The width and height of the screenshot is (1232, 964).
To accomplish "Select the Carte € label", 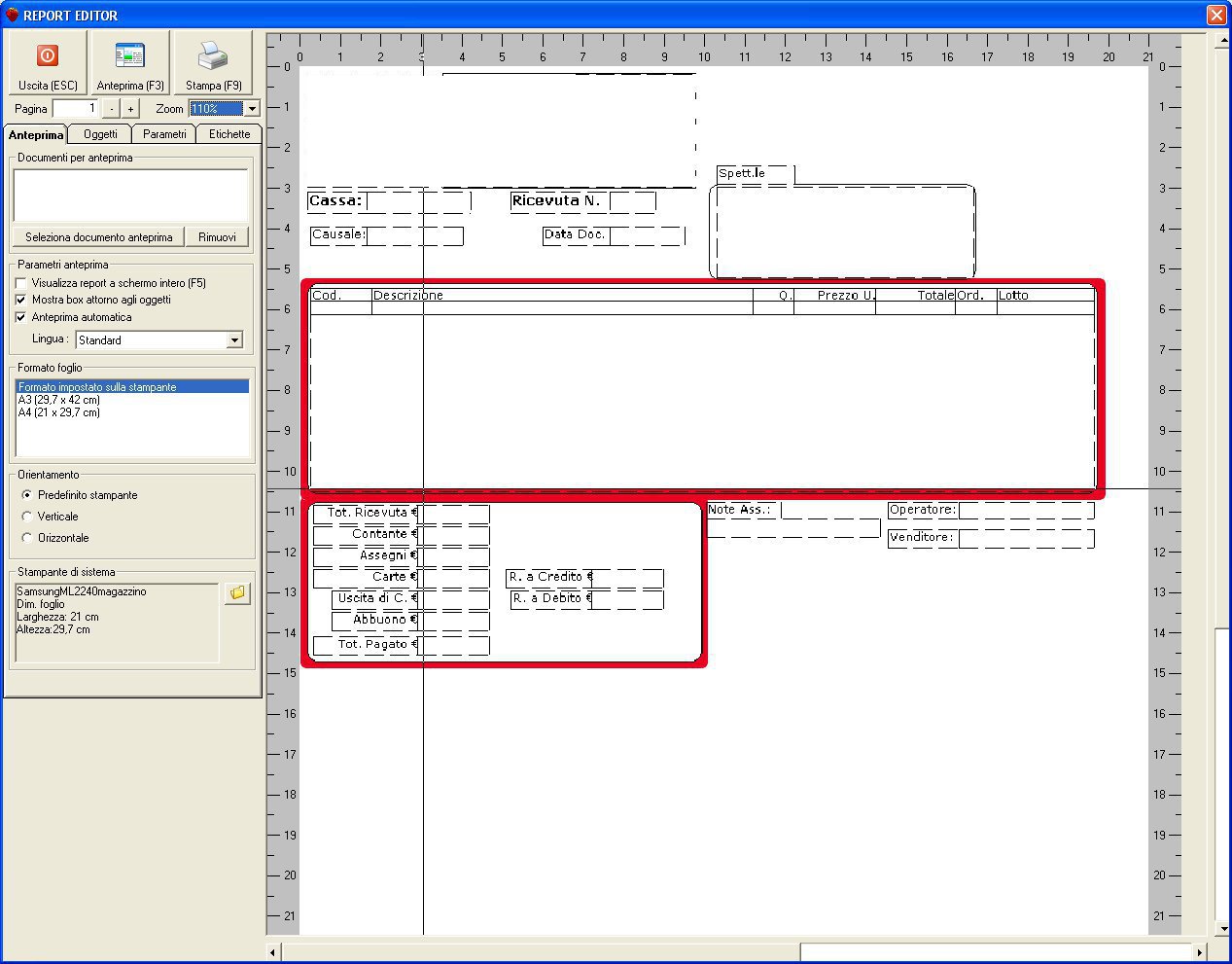I will coord(366,578).
